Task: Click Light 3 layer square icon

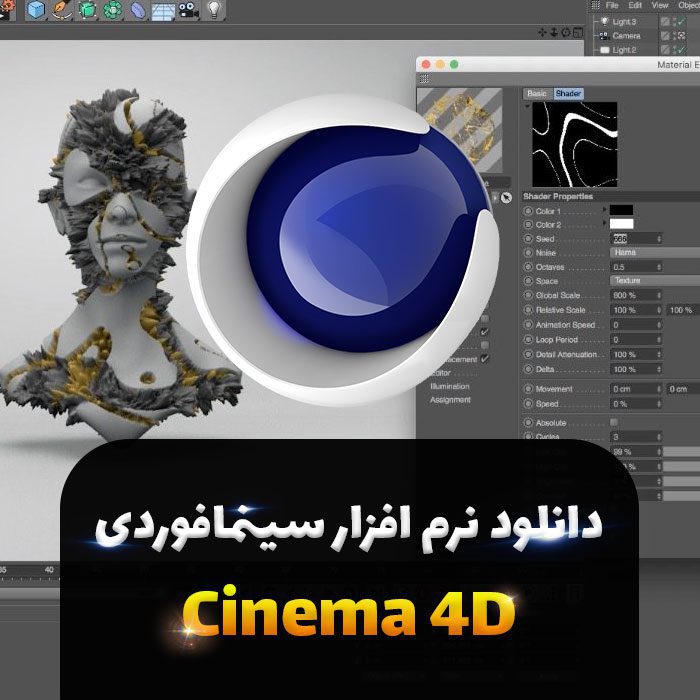Action: tap(665, 21)
